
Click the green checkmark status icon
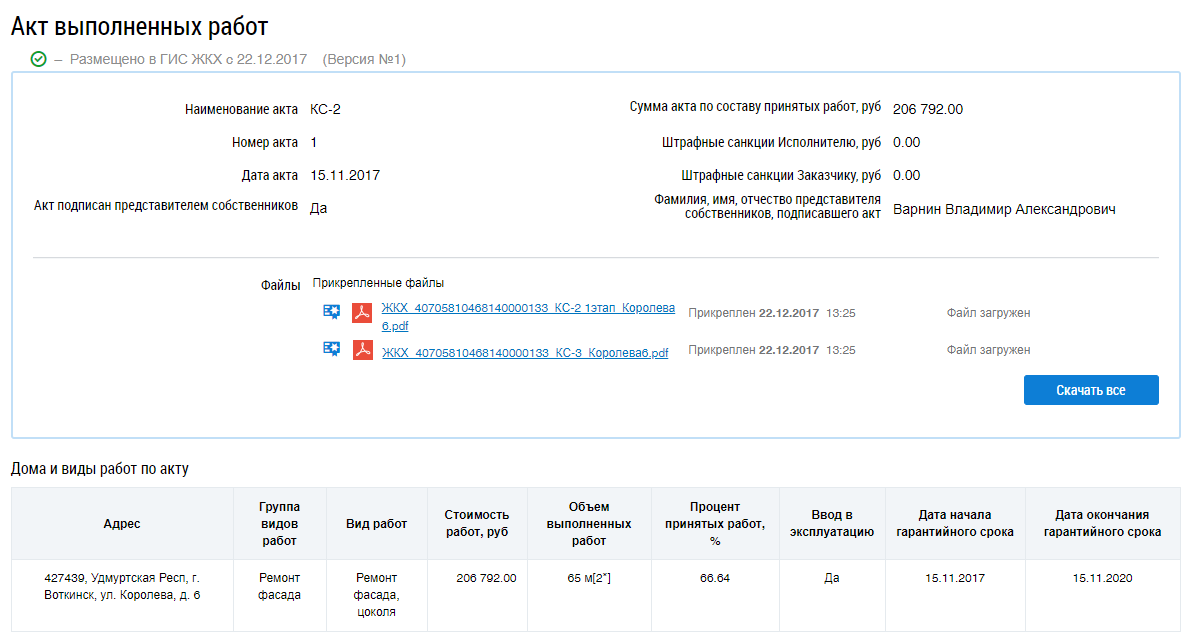(x=39, y=60)
